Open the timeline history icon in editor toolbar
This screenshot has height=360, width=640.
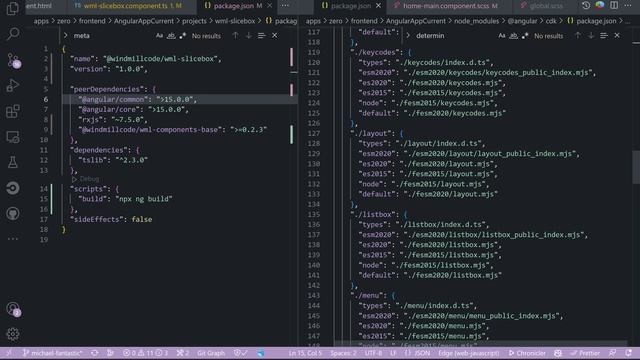point(586,6)
